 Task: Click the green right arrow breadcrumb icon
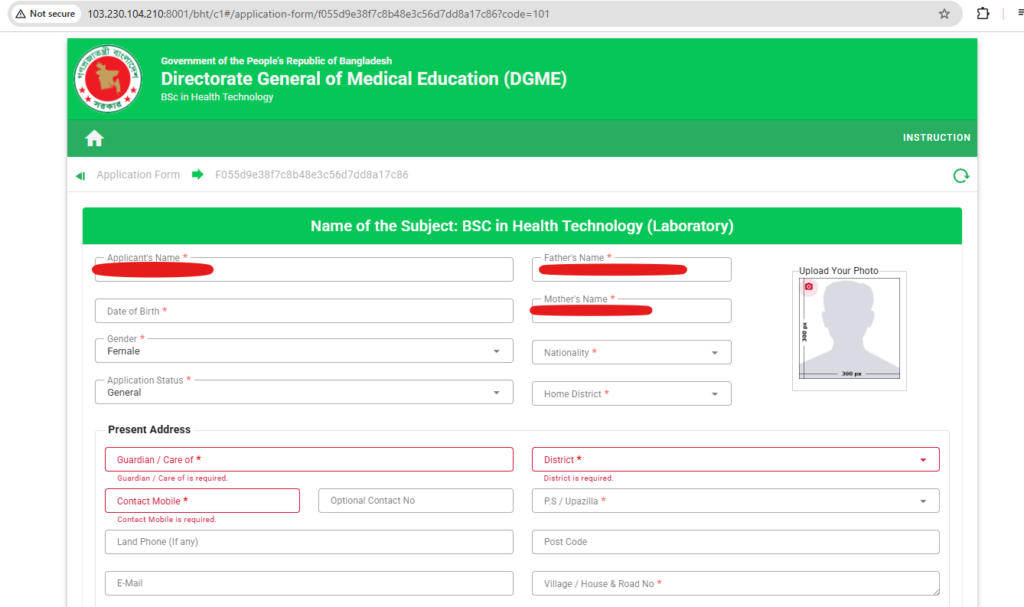pos(197,175)
